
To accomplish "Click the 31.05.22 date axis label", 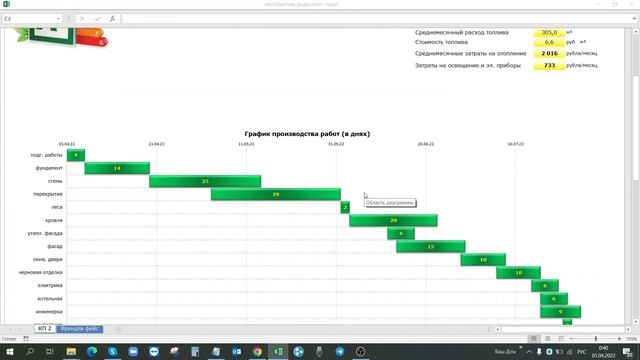I will tap(336, 144).
